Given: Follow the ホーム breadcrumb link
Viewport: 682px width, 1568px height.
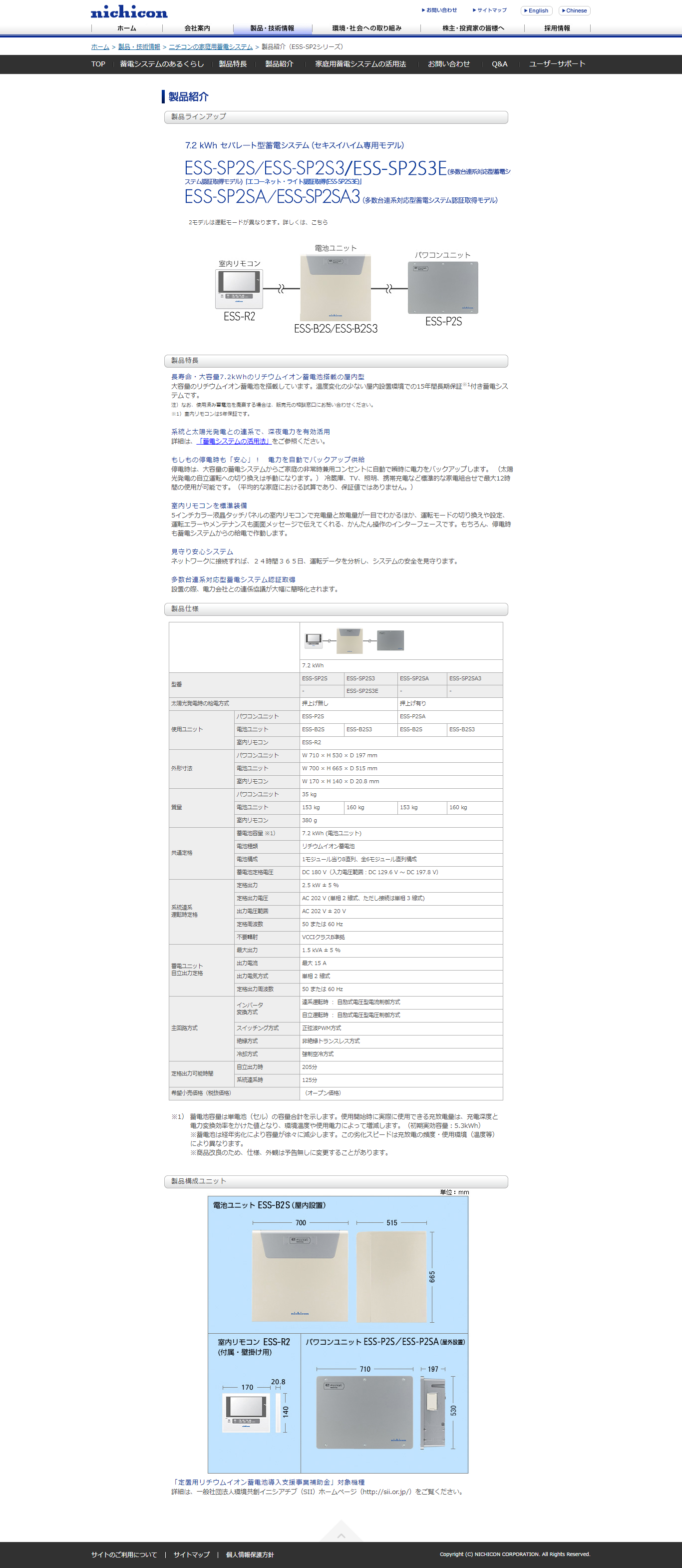Looking at the screenshot, I should coord(100,47).
